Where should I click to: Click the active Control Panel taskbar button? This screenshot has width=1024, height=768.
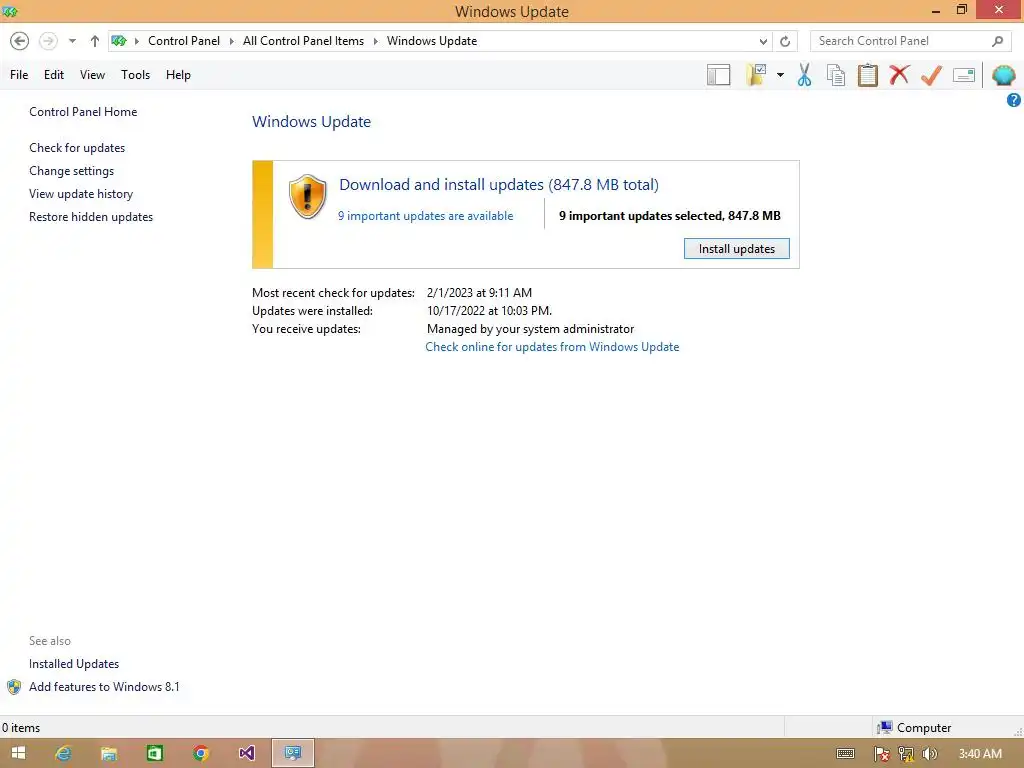pos(293,753)
